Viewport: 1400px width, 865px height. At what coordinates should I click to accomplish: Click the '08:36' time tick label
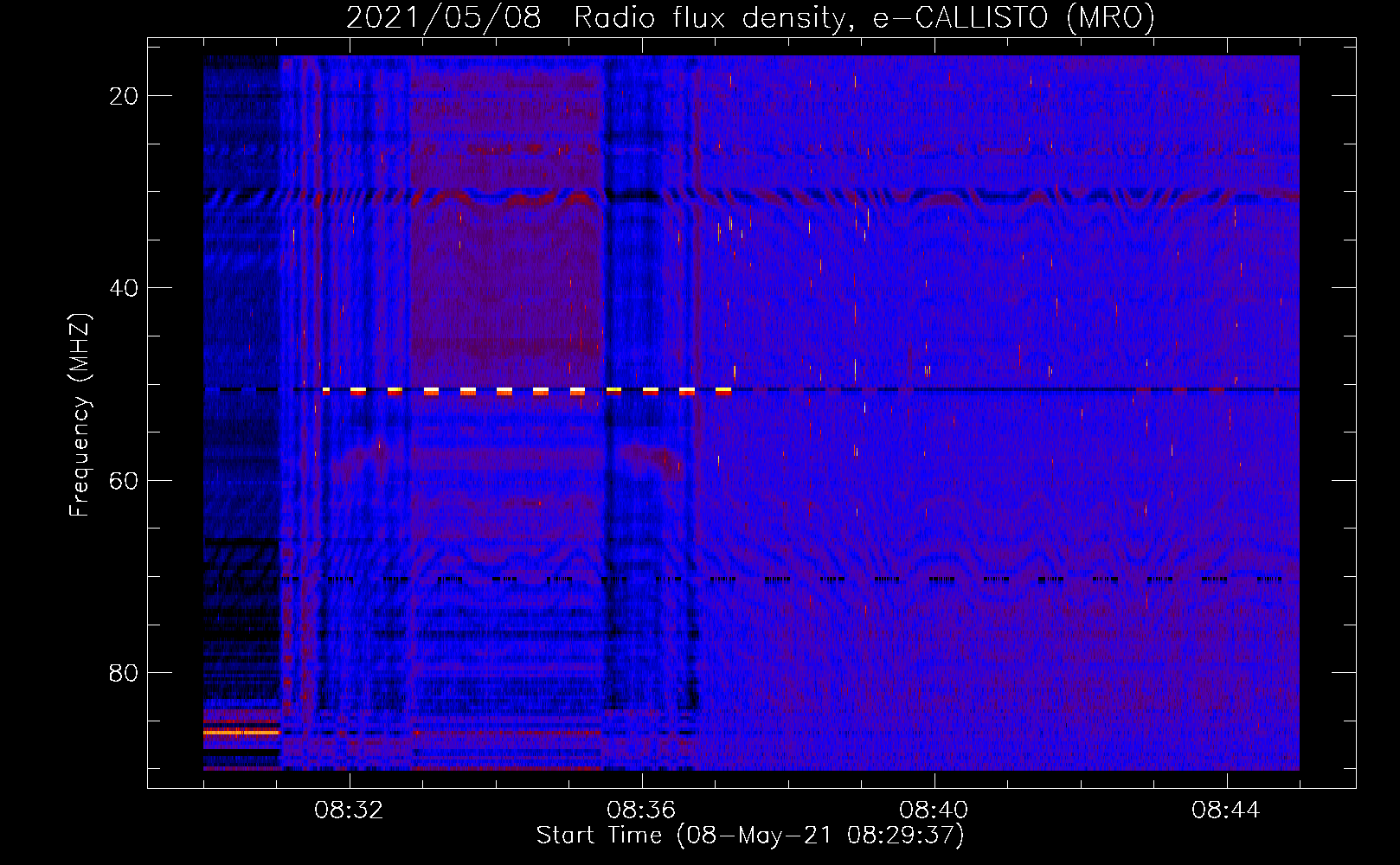pyautogui.click(x=641, y=811)
